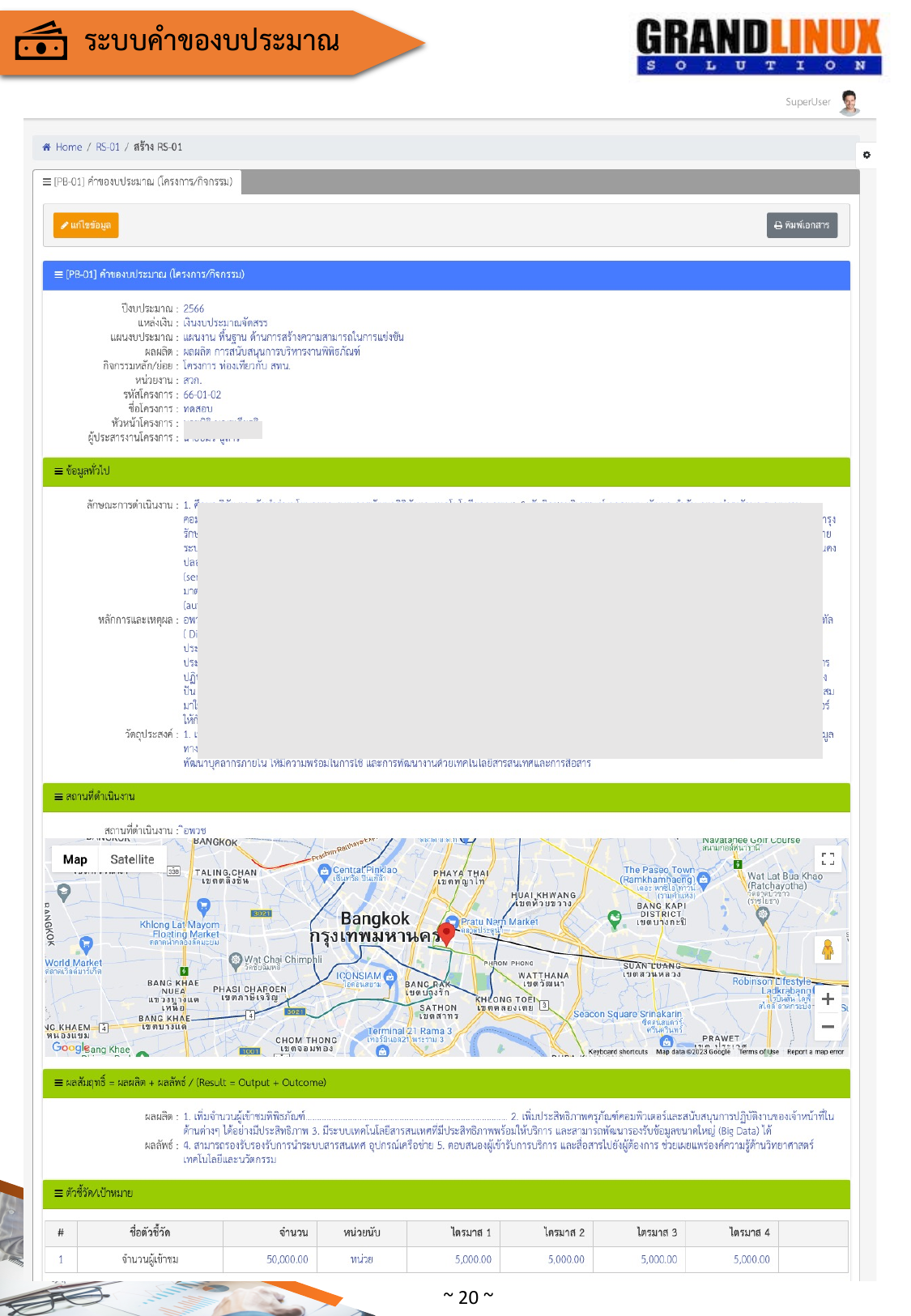Switch map to Satellite view
The image size is (911, 1316).
coord(132,859)
